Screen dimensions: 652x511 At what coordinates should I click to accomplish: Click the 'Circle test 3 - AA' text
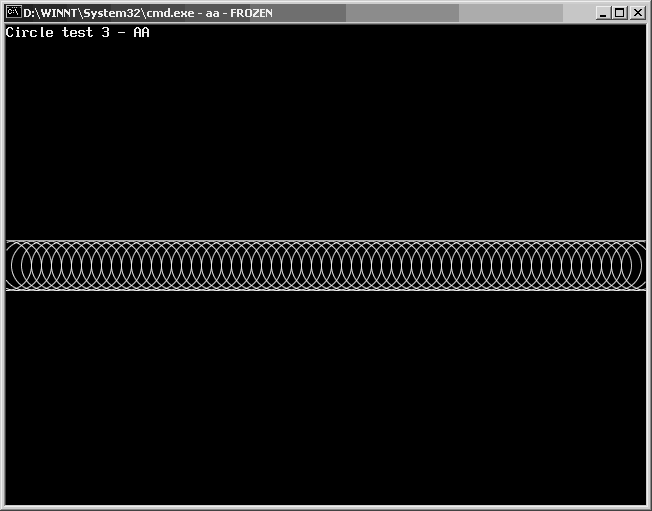(x=78, y=32)
